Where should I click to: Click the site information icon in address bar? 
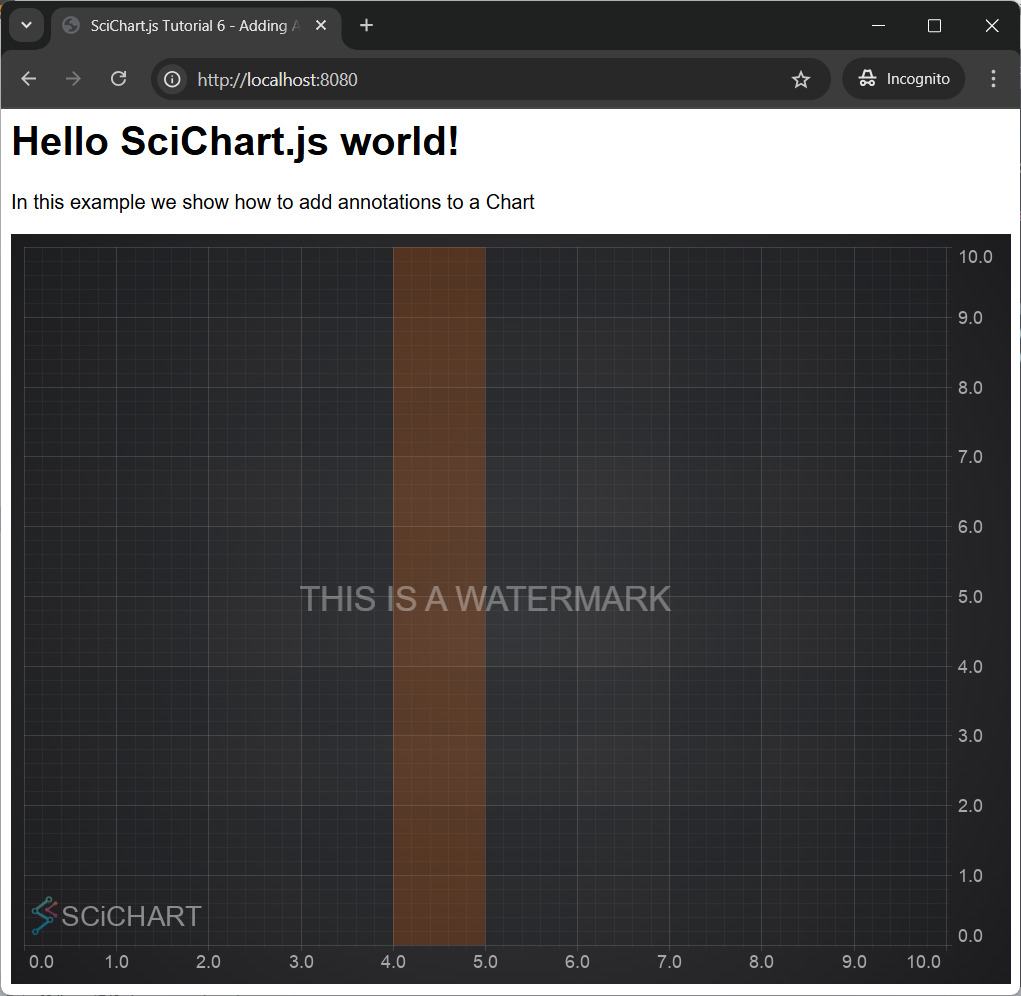[x=173, y=79]
